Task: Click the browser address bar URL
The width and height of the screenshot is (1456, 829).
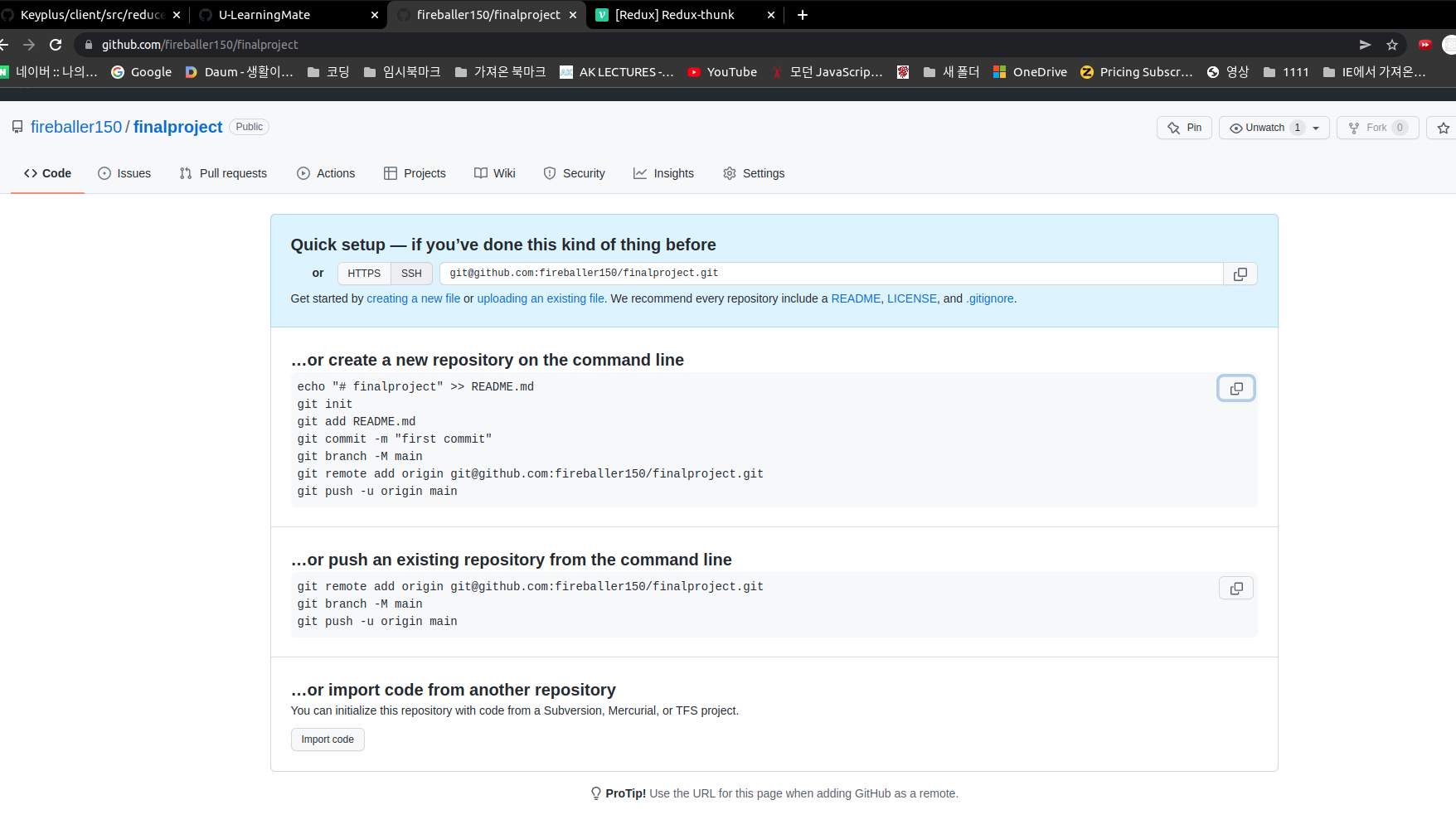Action: tap(200, 45)
